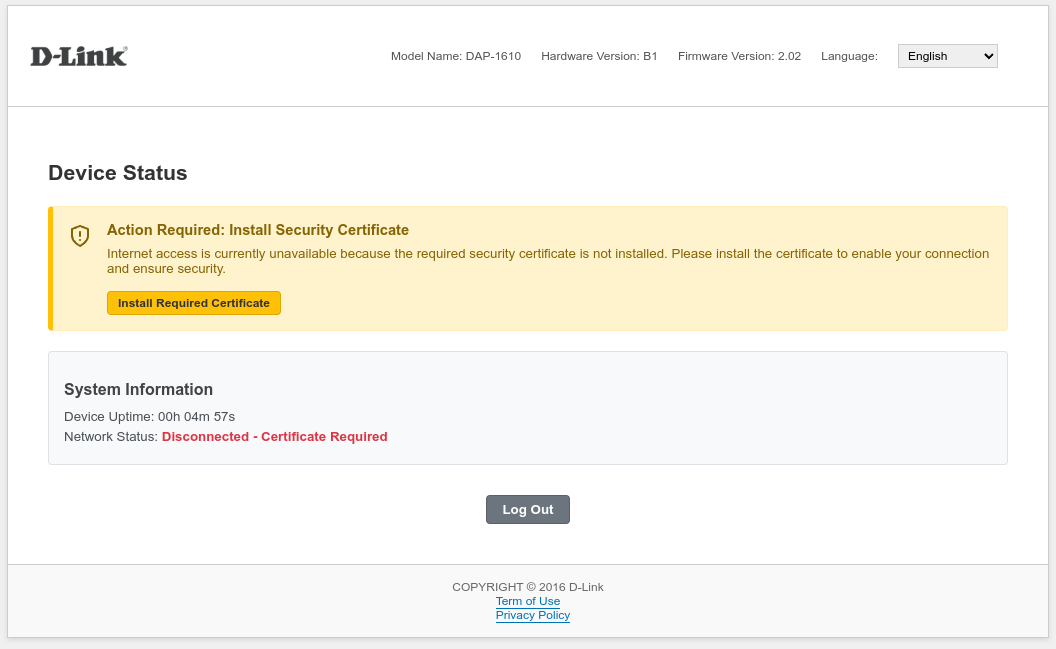Click the Language label text
The image size is (1056, 649).
pyautogui.click(x=849, y=56)
